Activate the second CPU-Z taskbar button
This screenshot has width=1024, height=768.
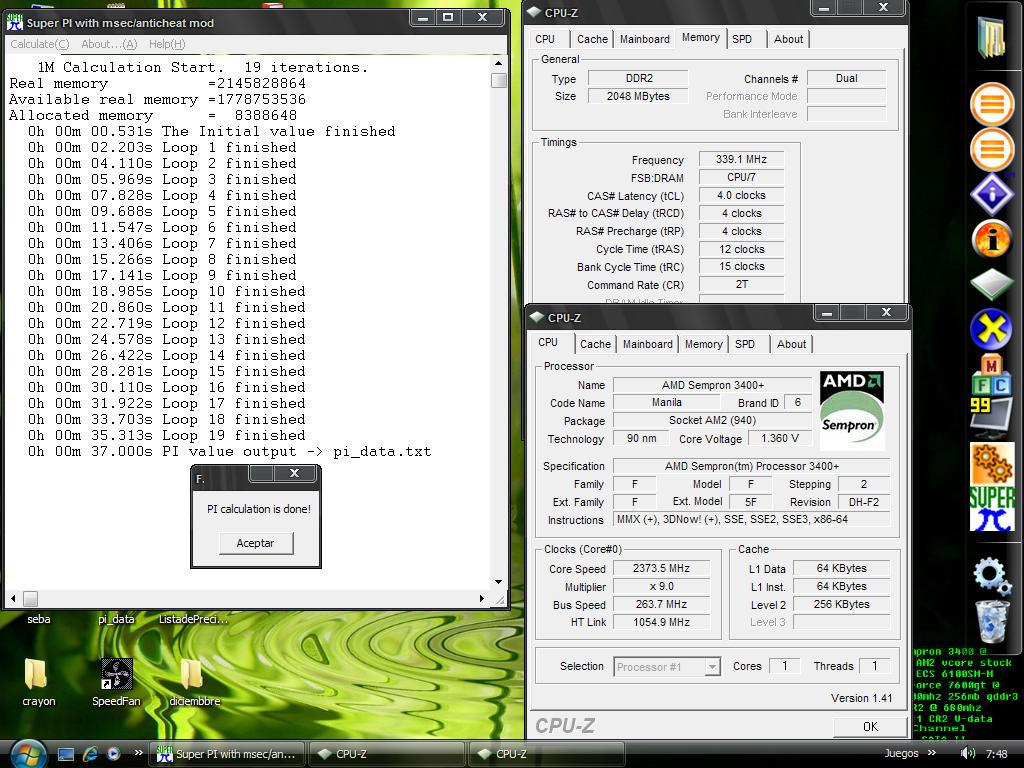[x=547, y=754]
